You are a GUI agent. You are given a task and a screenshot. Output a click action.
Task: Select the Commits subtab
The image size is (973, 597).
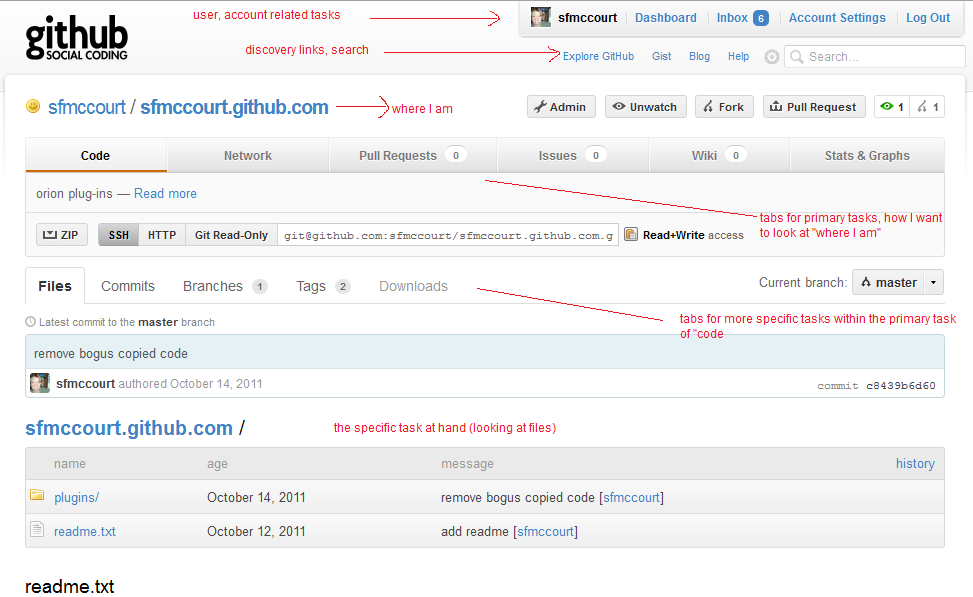click(128, 286)
